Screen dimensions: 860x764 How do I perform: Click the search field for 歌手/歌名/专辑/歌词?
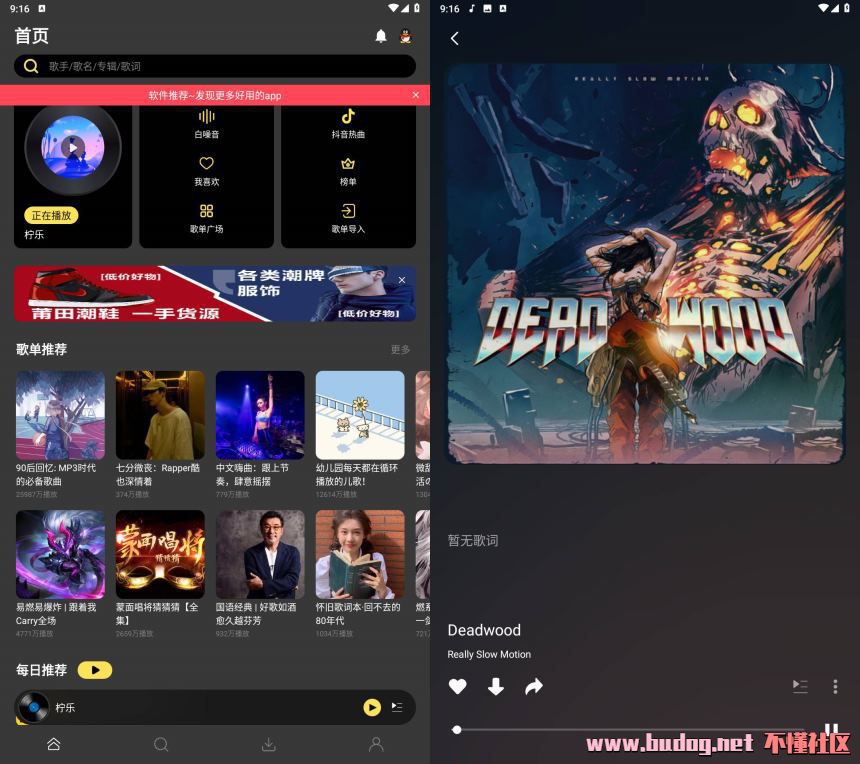click(x=214, y=66)
